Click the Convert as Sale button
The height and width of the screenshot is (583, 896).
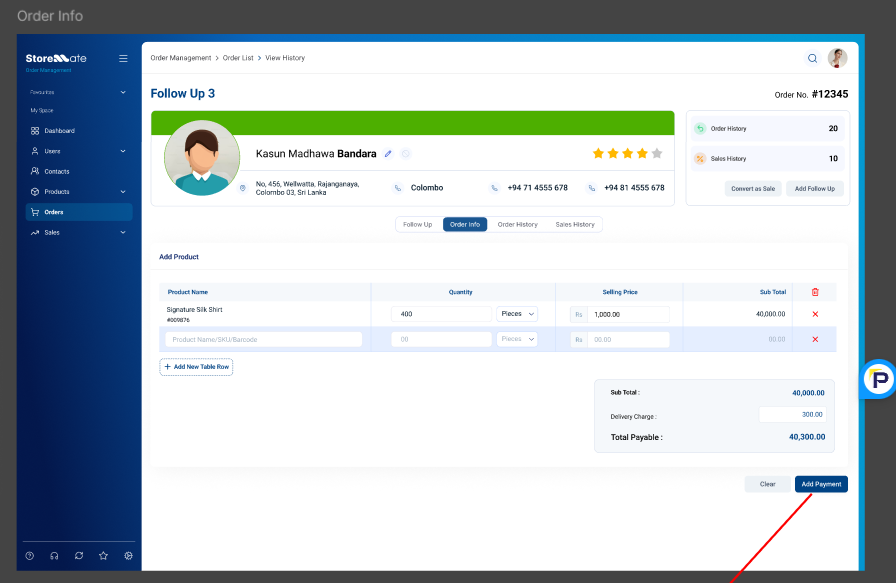coord(753,189)
